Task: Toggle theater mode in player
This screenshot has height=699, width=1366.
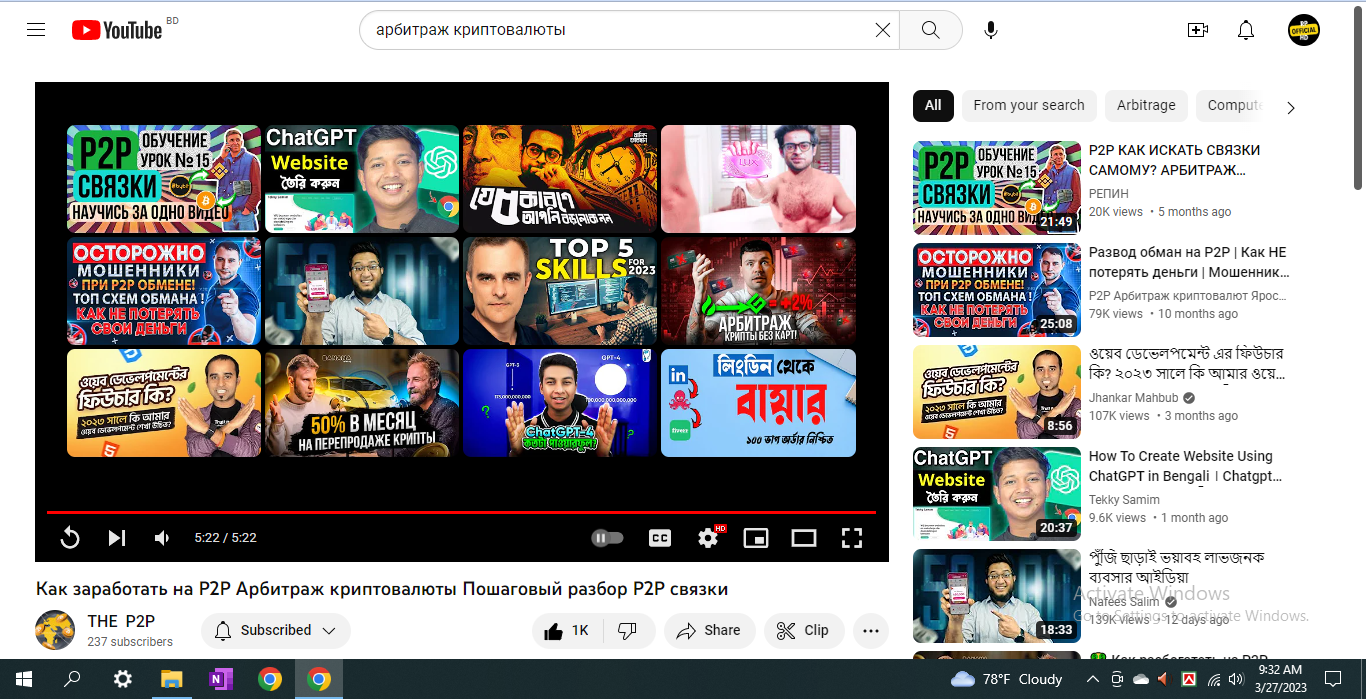Action: [804, 538]
